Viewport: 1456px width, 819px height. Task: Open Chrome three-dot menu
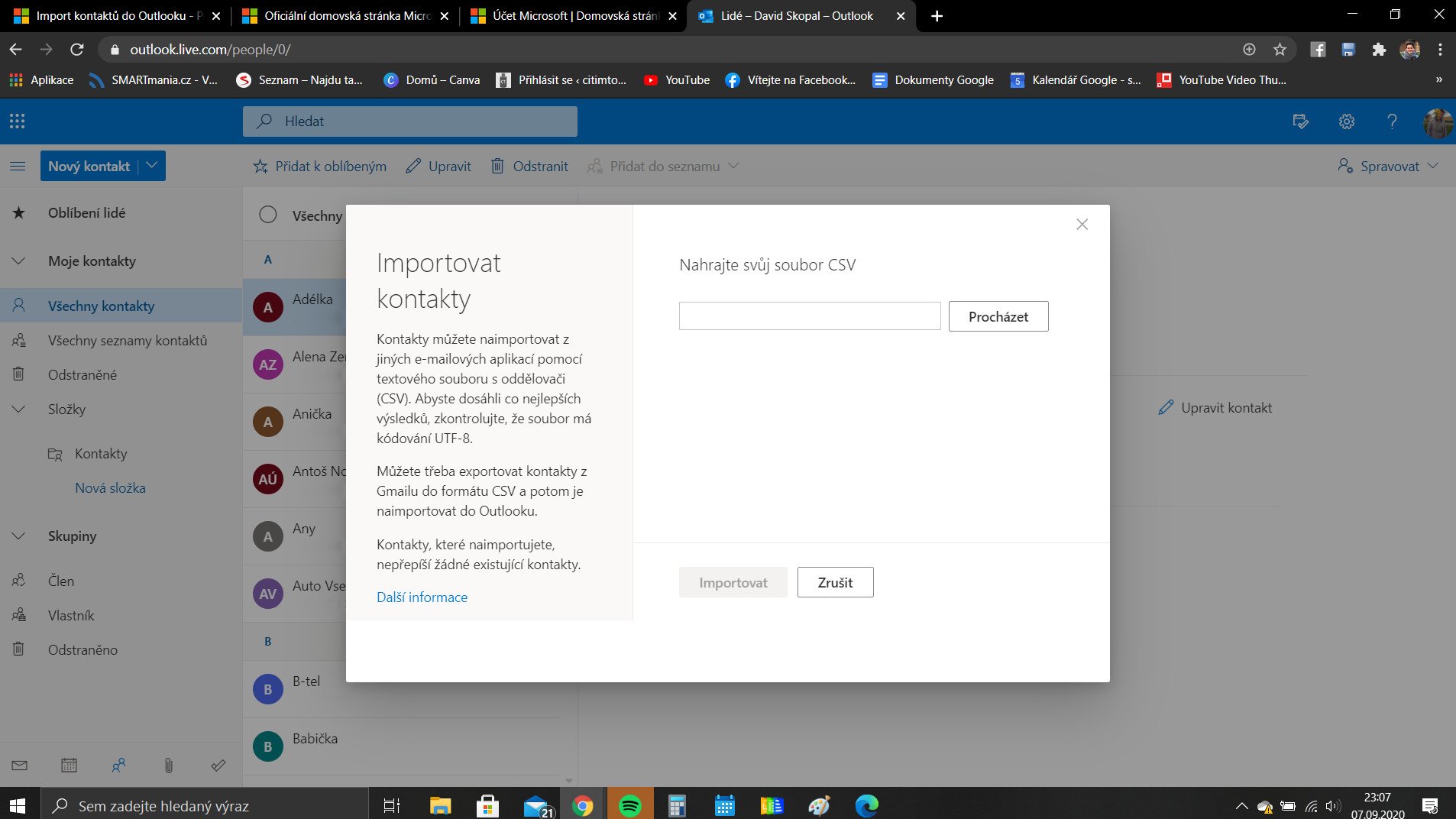click(1440, 49)
